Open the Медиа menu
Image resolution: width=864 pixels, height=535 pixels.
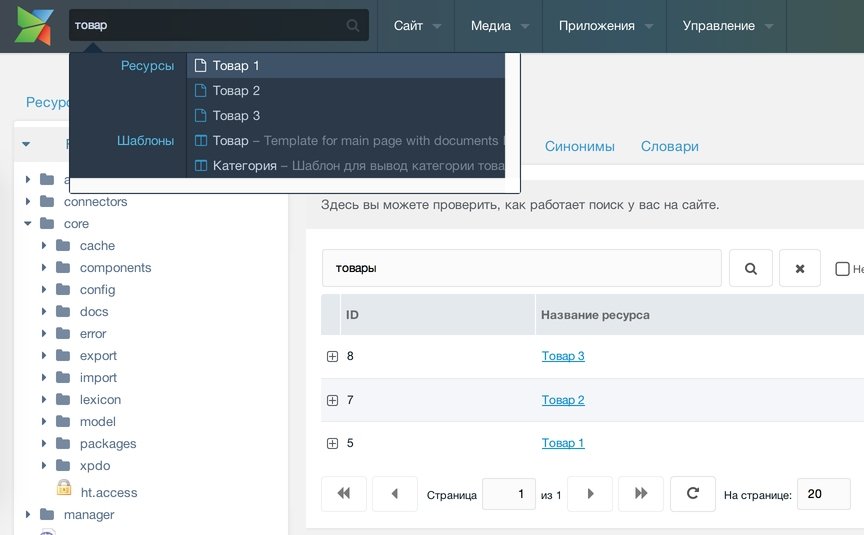(x=499, y=26)
